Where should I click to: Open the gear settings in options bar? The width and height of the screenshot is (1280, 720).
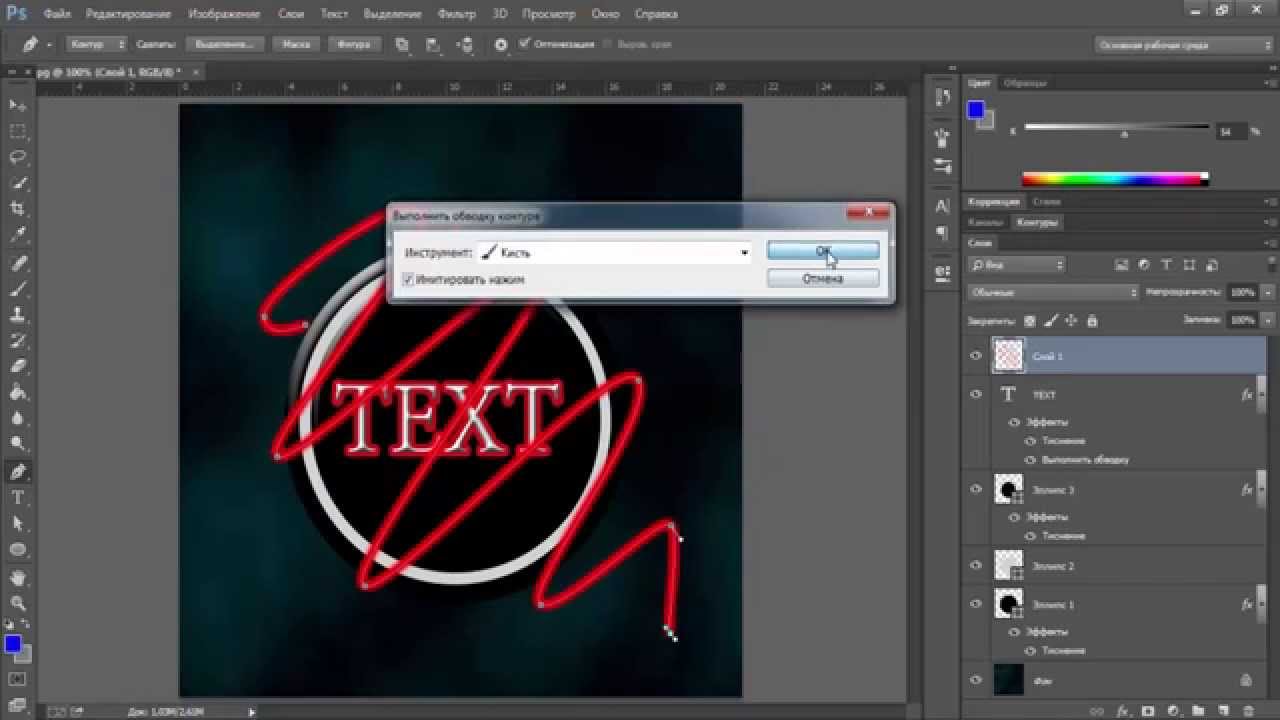pyautogui.click(x=501, y=45)
